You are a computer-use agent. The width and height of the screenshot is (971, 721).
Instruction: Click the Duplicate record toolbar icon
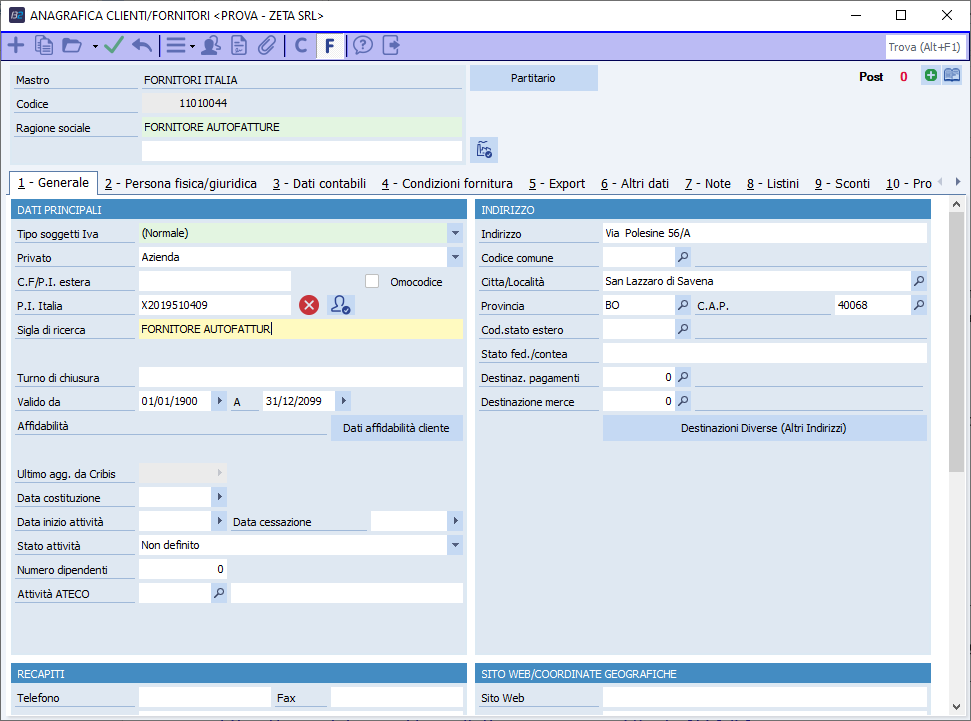(44, 45)
